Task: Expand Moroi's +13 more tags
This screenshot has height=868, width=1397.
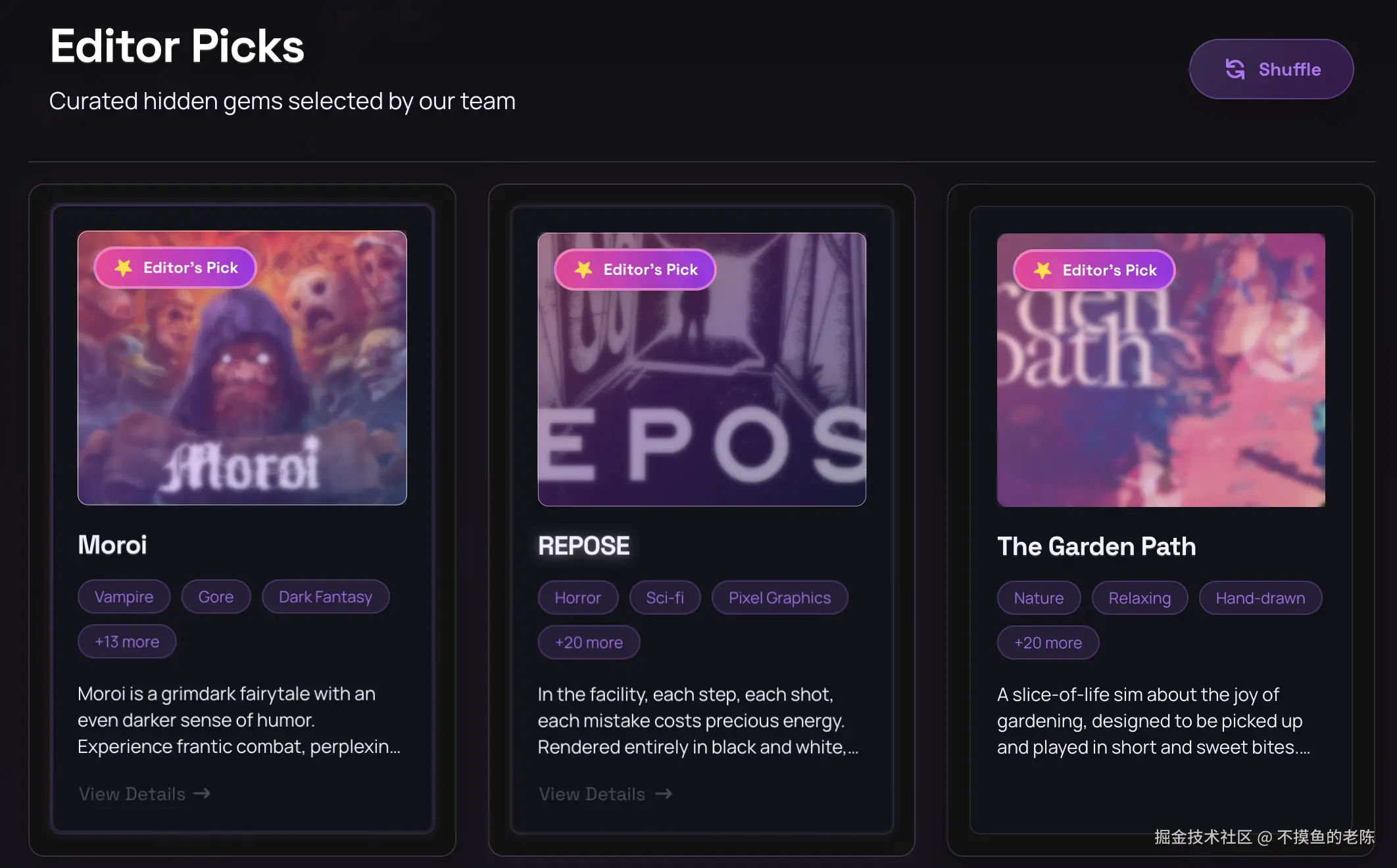Action: 127,641
